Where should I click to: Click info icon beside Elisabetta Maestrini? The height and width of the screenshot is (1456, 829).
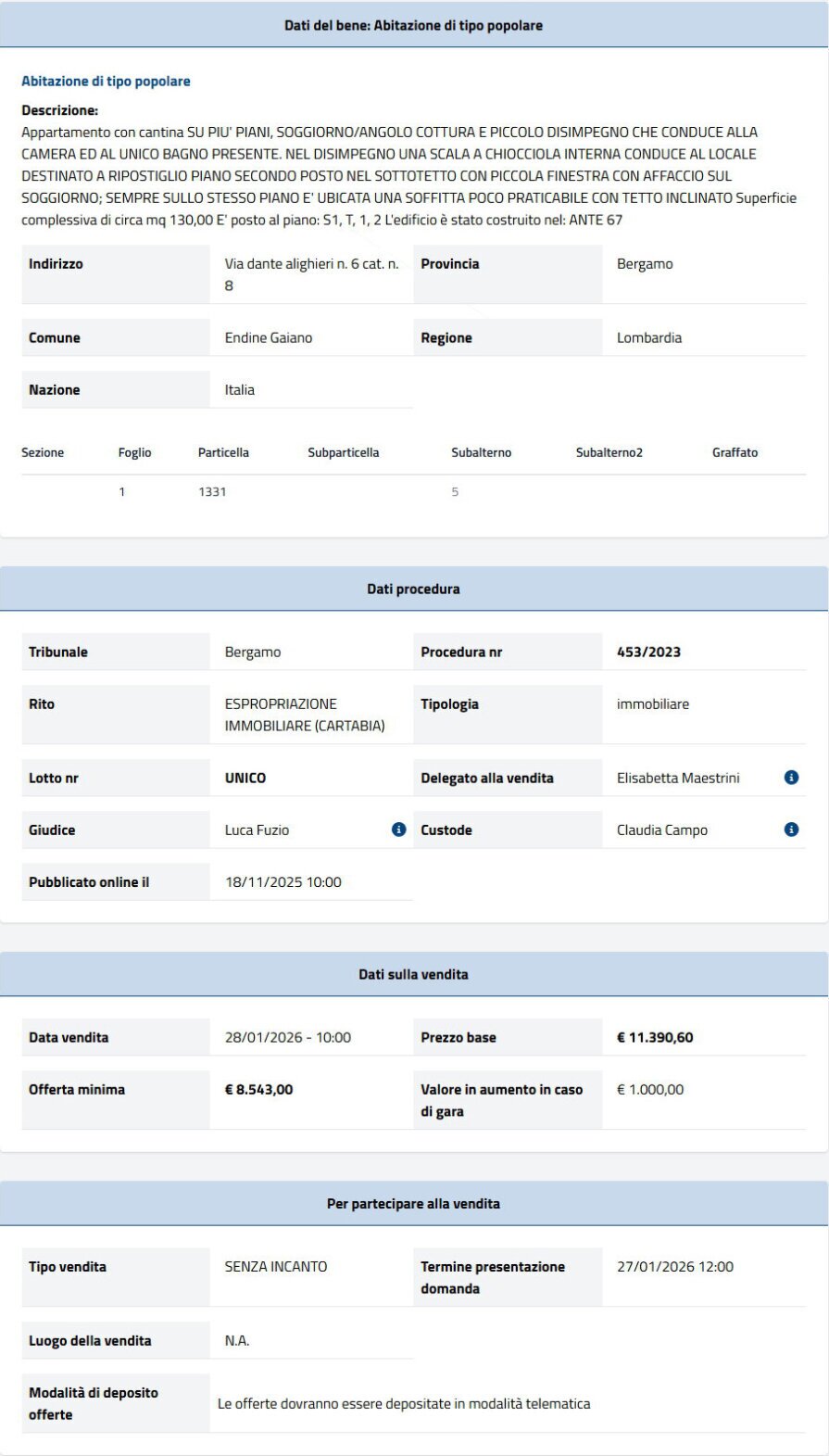pos(791,778)
